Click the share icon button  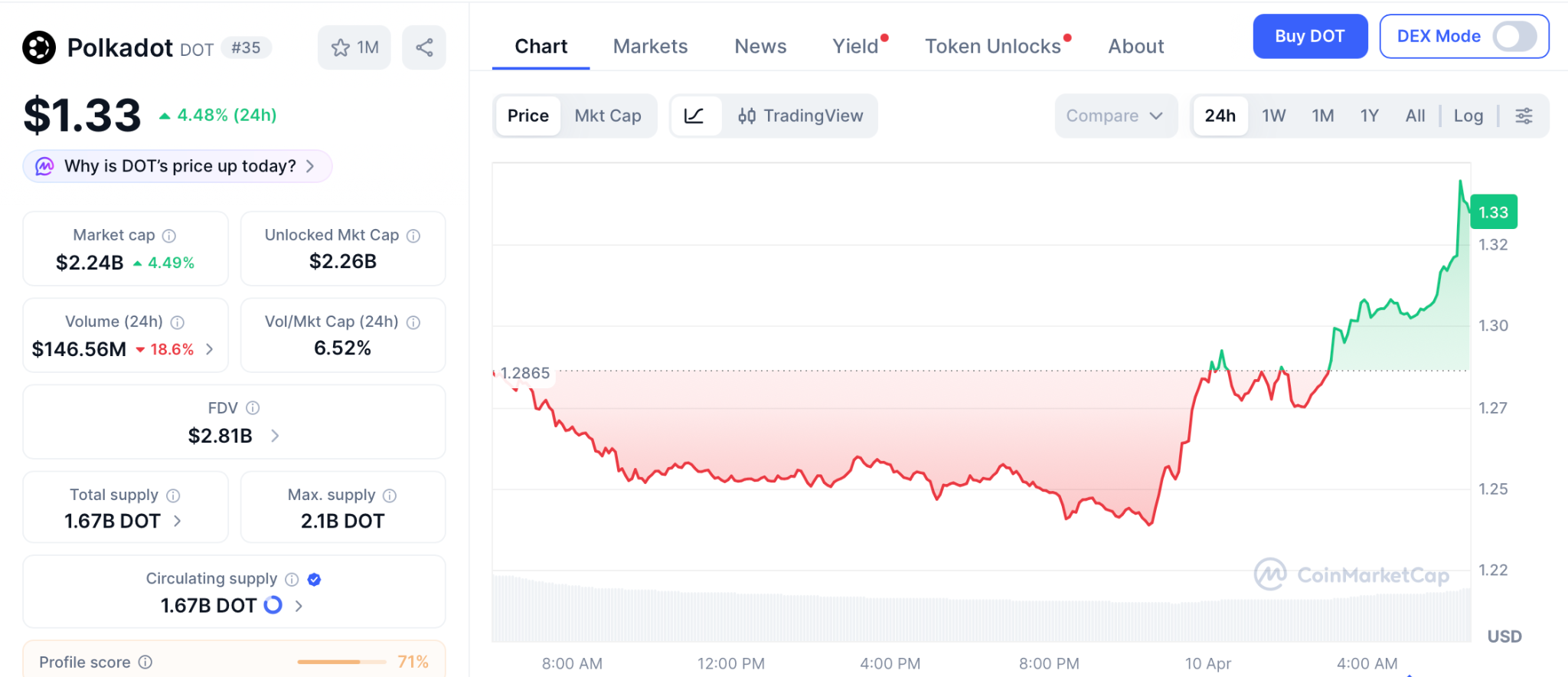click(x=424, y=47)
